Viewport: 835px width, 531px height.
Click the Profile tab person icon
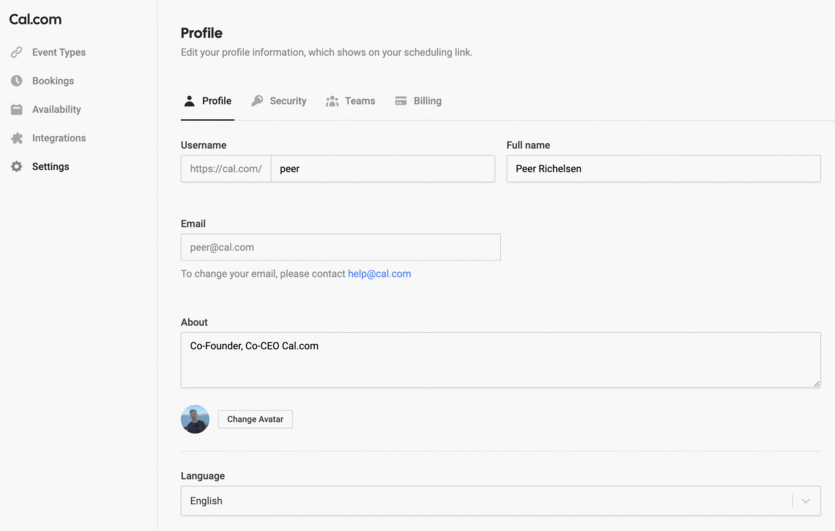click(x=189, y=101)
